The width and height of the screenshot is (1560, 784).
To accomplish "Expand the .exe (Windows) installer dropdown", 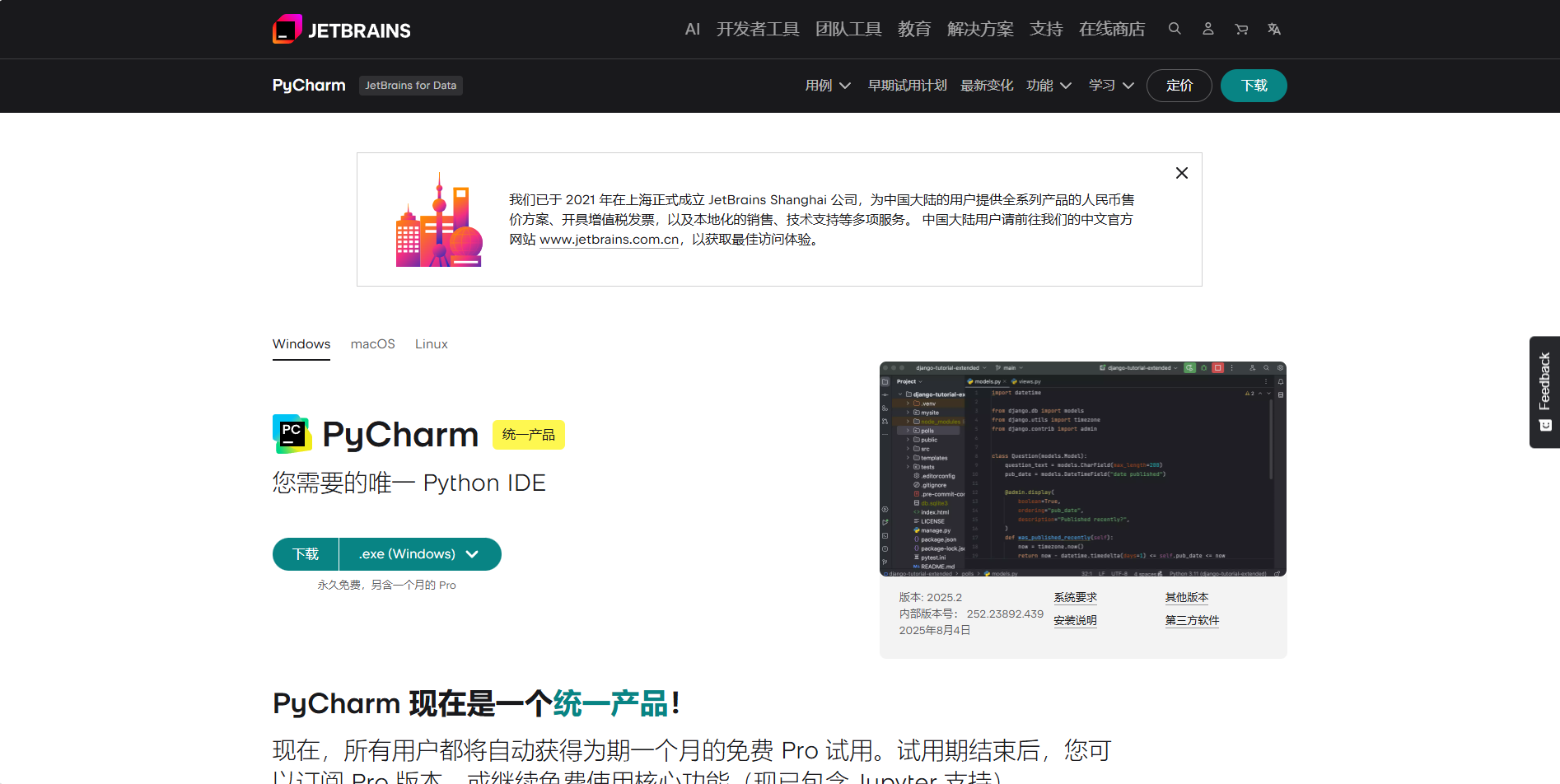I will coord(420,554).
